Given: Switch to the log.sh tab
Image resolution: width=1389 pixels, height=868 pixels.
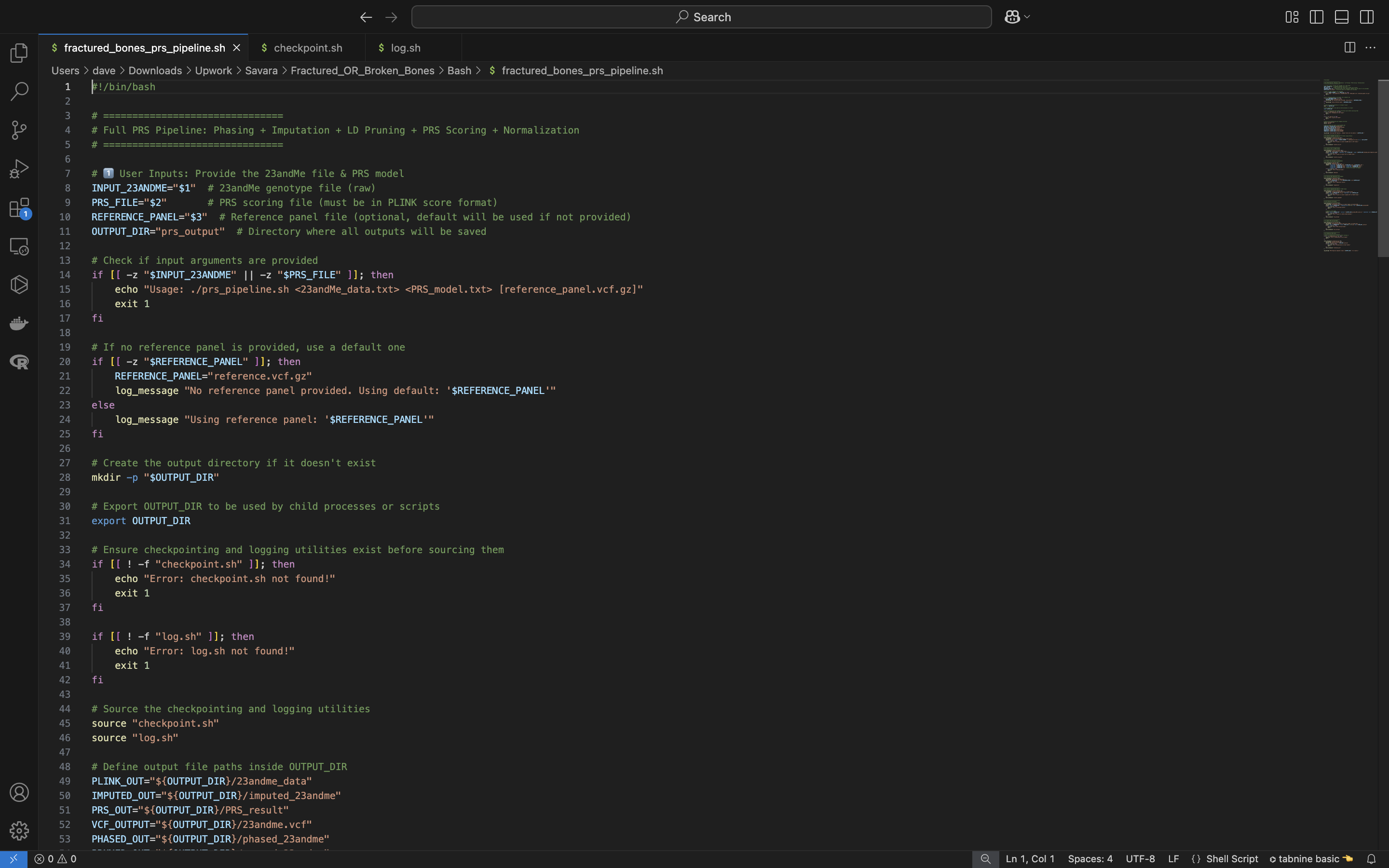Looking at the screenshot, I should pyautogui.click(x=405, y=48).
